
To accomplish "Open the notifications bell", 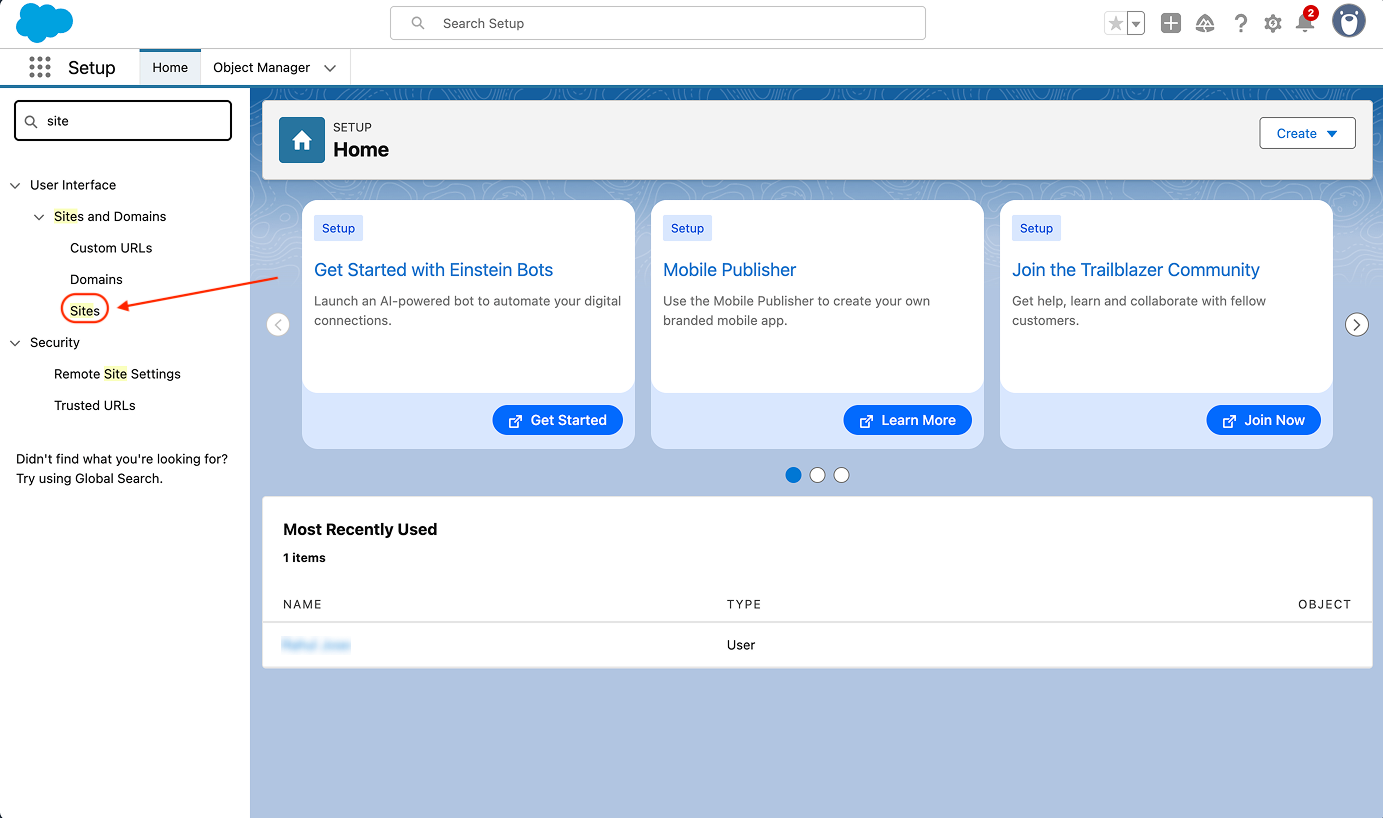I will 1305,23.
